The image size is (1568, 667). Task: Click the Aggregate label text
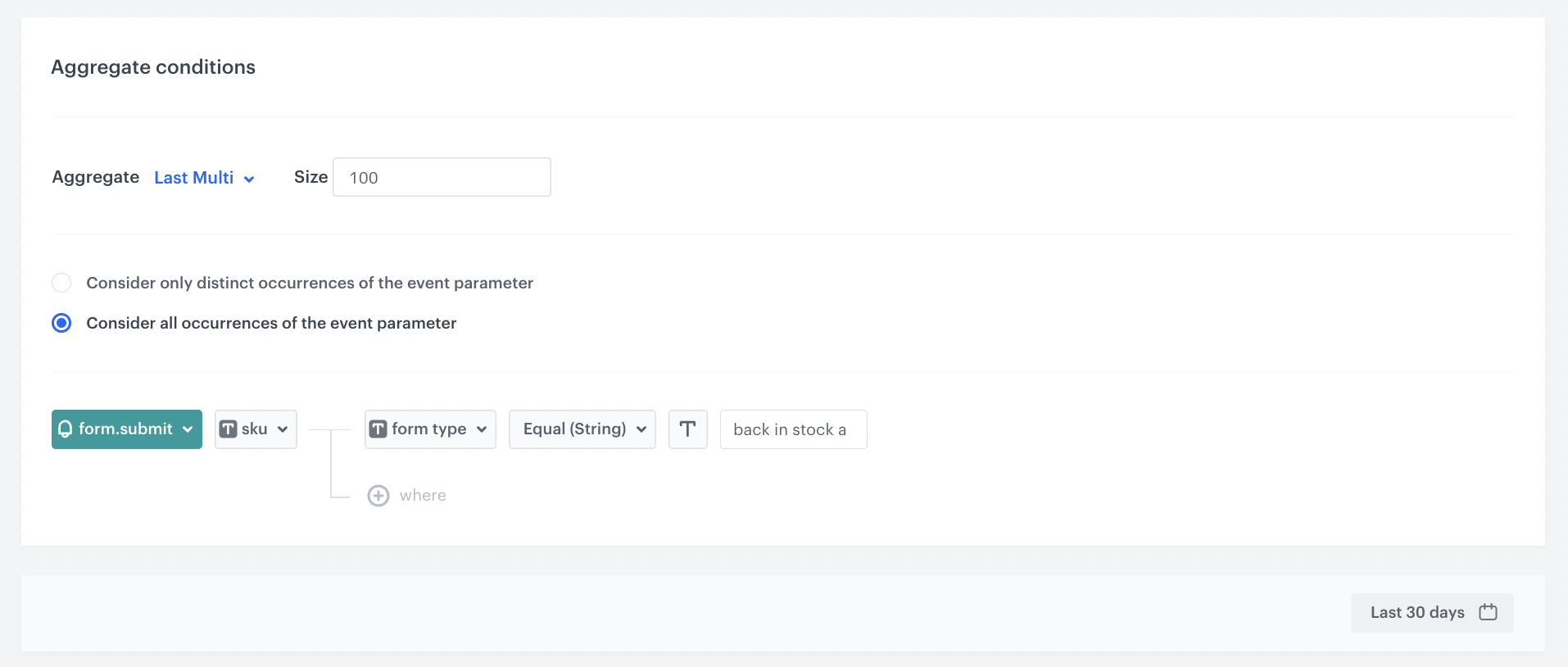pyautogui.click(x=96, y=177)
